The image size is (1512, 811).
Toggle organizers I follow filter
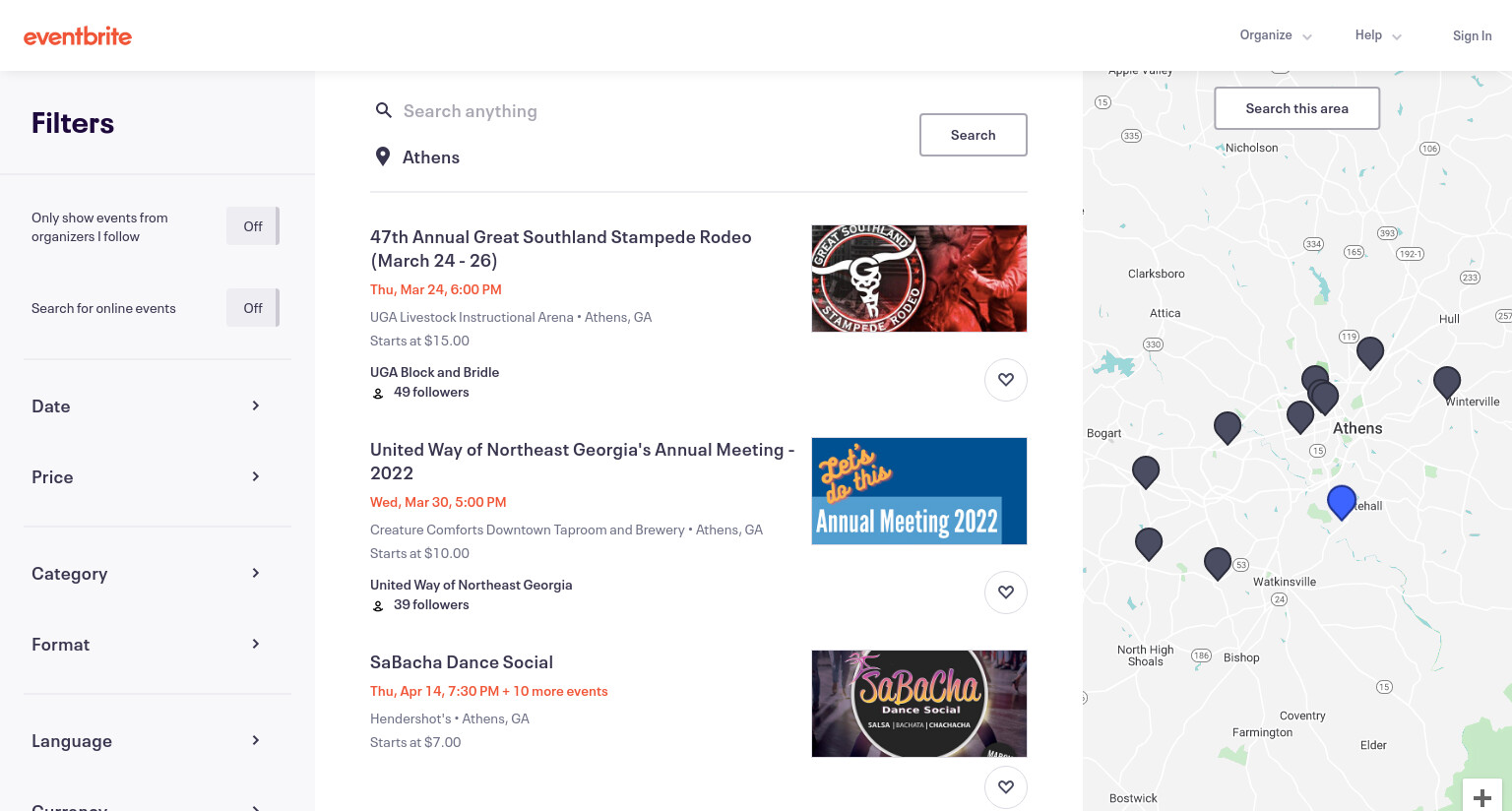253,226
